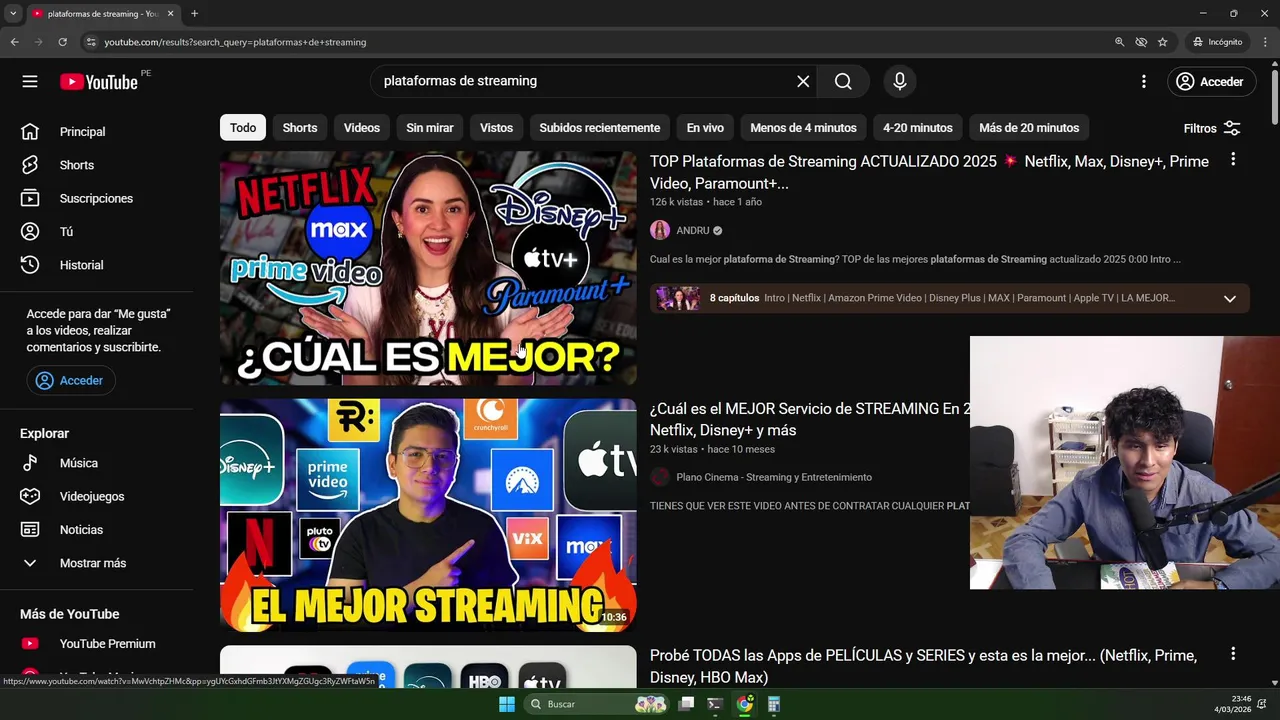View site information icon in address bar
This screenshot has height=720, width=1280.
pyautogui.click(x=90, y=42)
